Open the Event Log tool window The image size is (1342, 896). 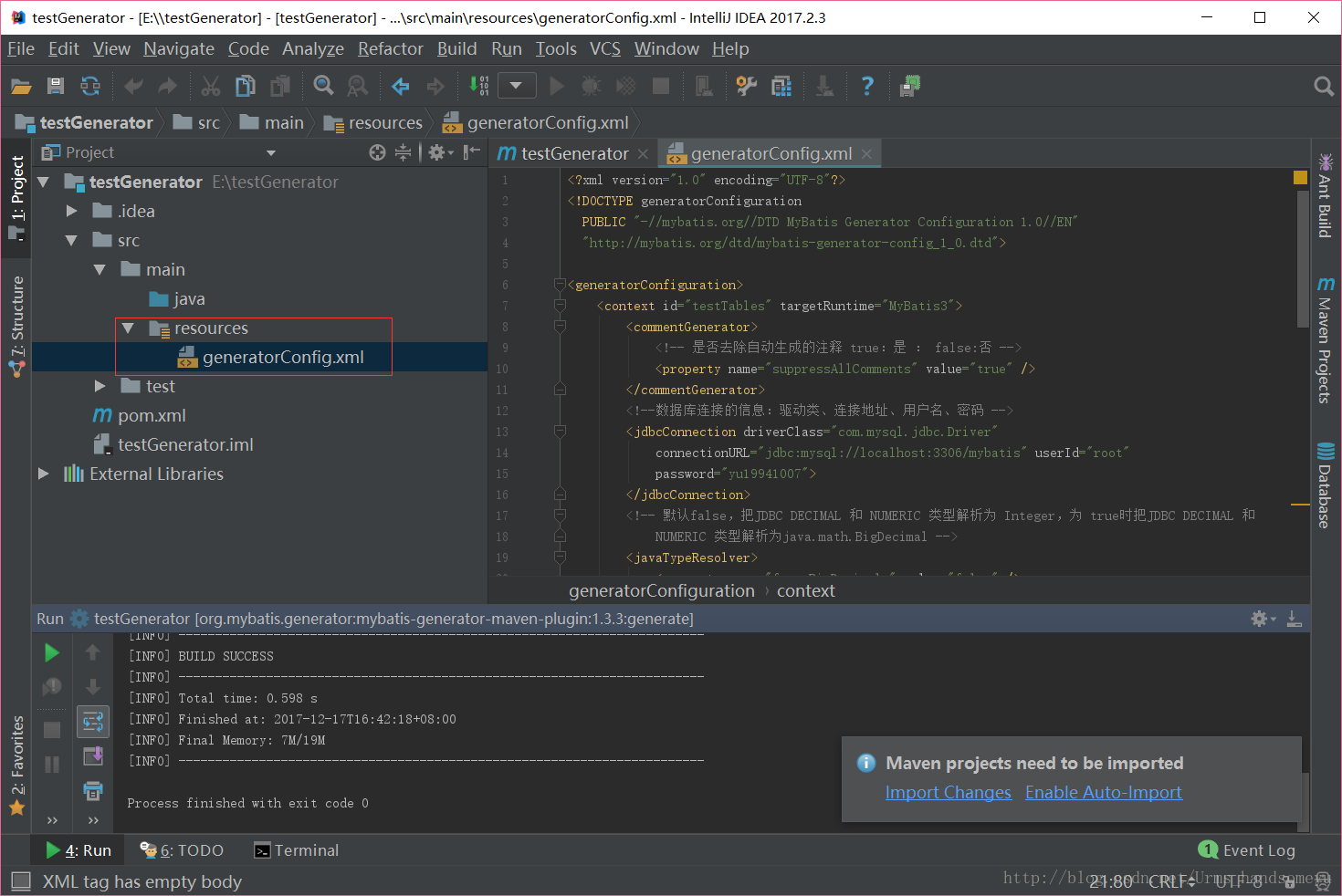[1246, 850]
